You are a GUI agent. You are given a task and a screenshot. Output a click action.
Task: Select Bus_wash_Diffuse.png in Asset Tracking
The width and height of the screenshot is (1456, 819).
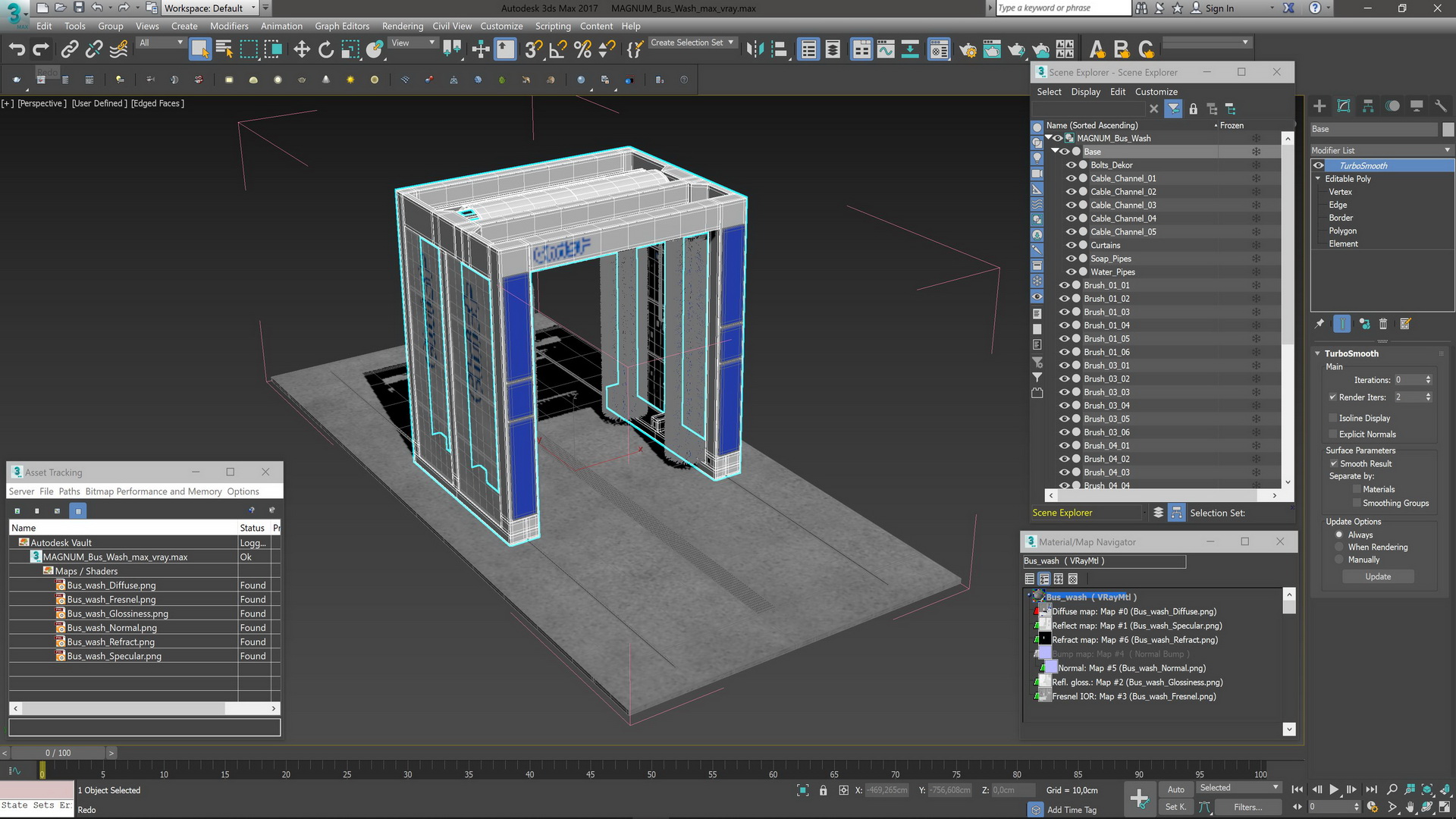tap(111, 585)
